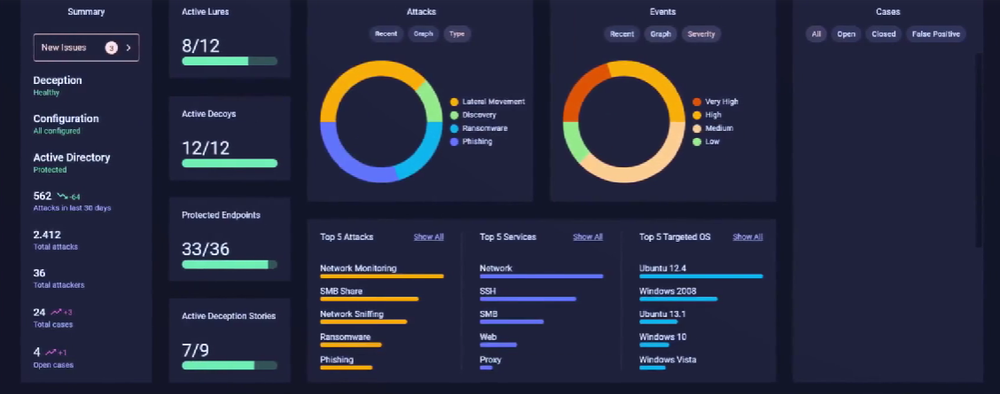Click the Cases panel vertical scrollbar
1000x394 pixels.
(978, 150)
